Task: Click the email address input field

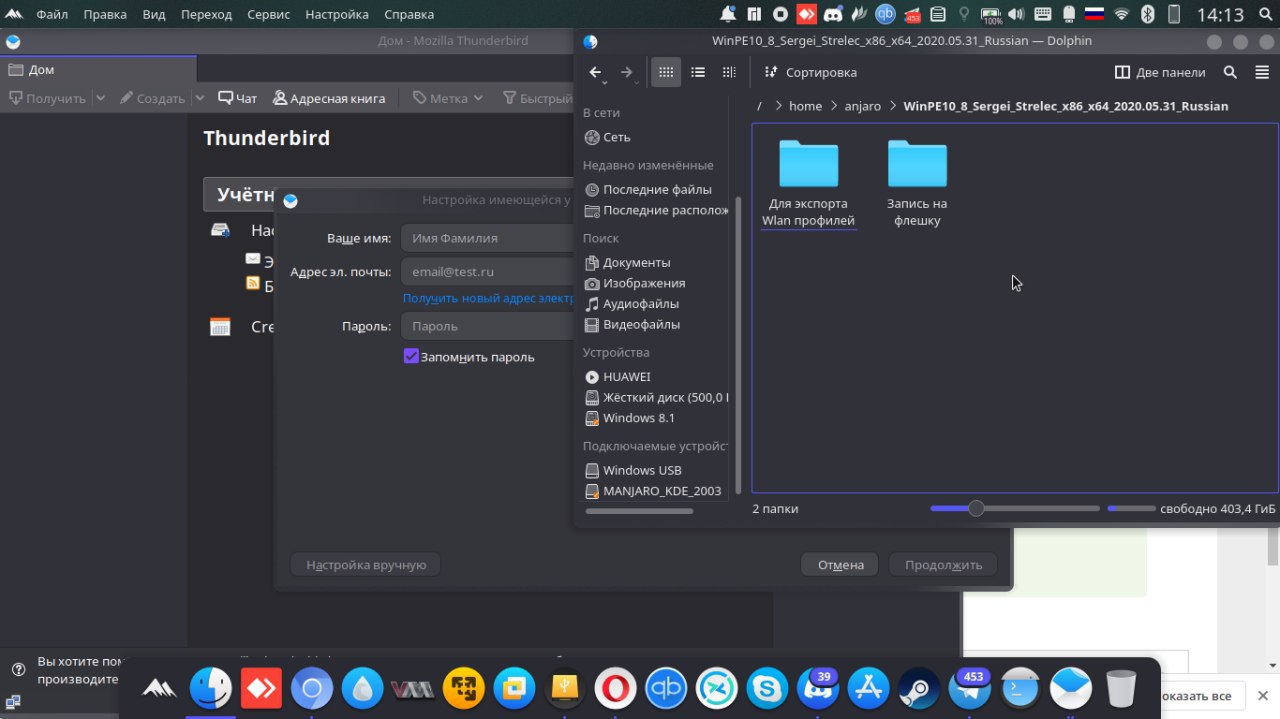Action: point(487,271)
